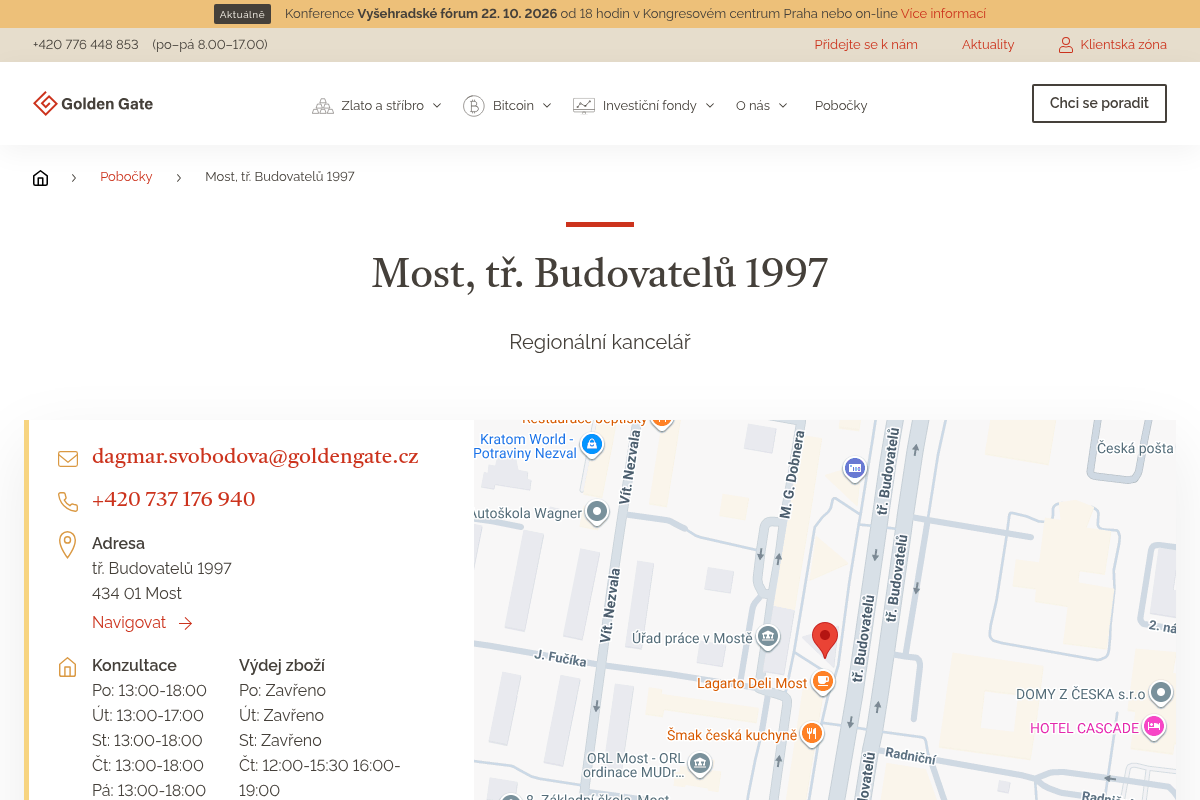The height and width of the screenshot is (800, 1200).
Task: Click the +420 776 448 853 header phone number
Action: pyautogui.click(x=85, y=44)
